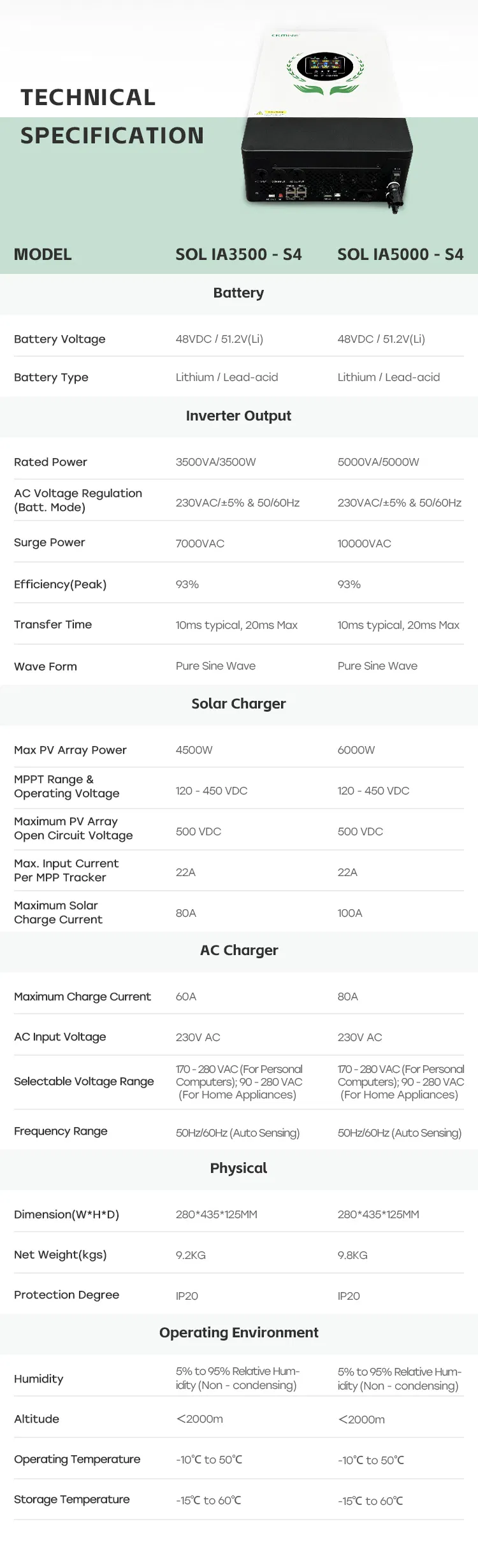Click the Battery section heading

click(x=238, y=293)
